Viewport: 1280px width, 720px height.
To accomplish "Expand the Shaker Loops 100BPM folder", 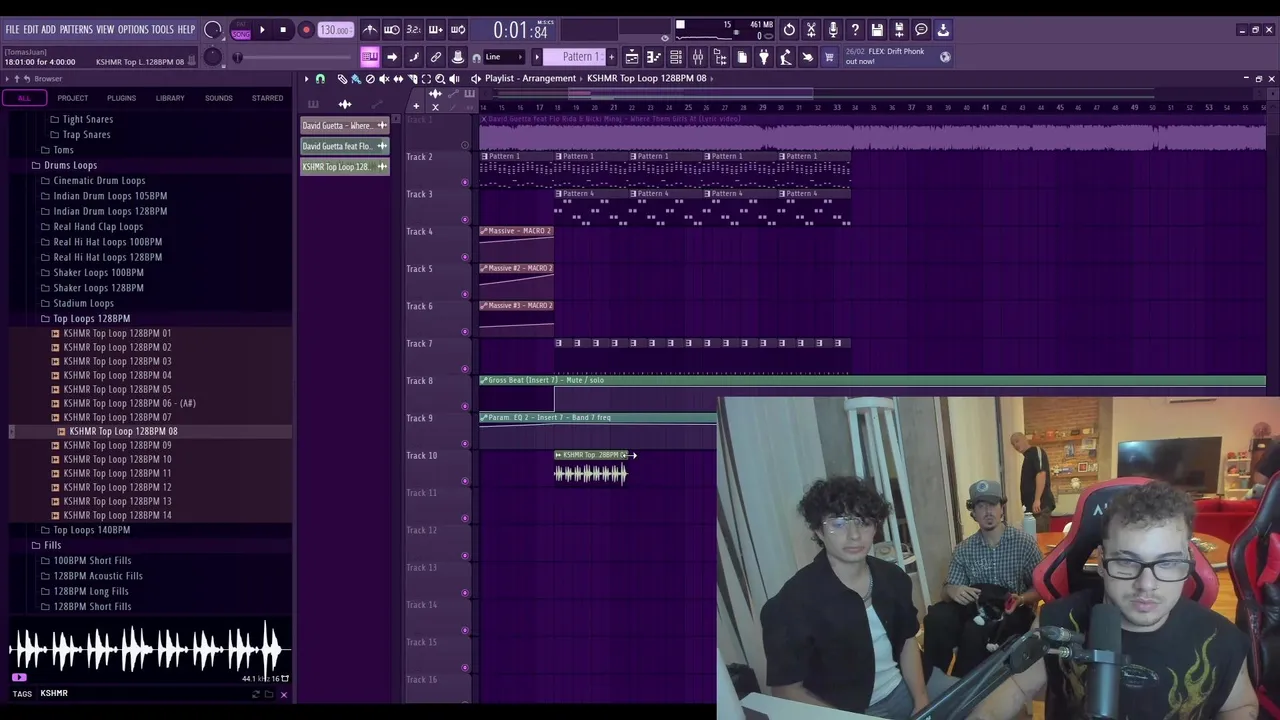I will (98, 272).
